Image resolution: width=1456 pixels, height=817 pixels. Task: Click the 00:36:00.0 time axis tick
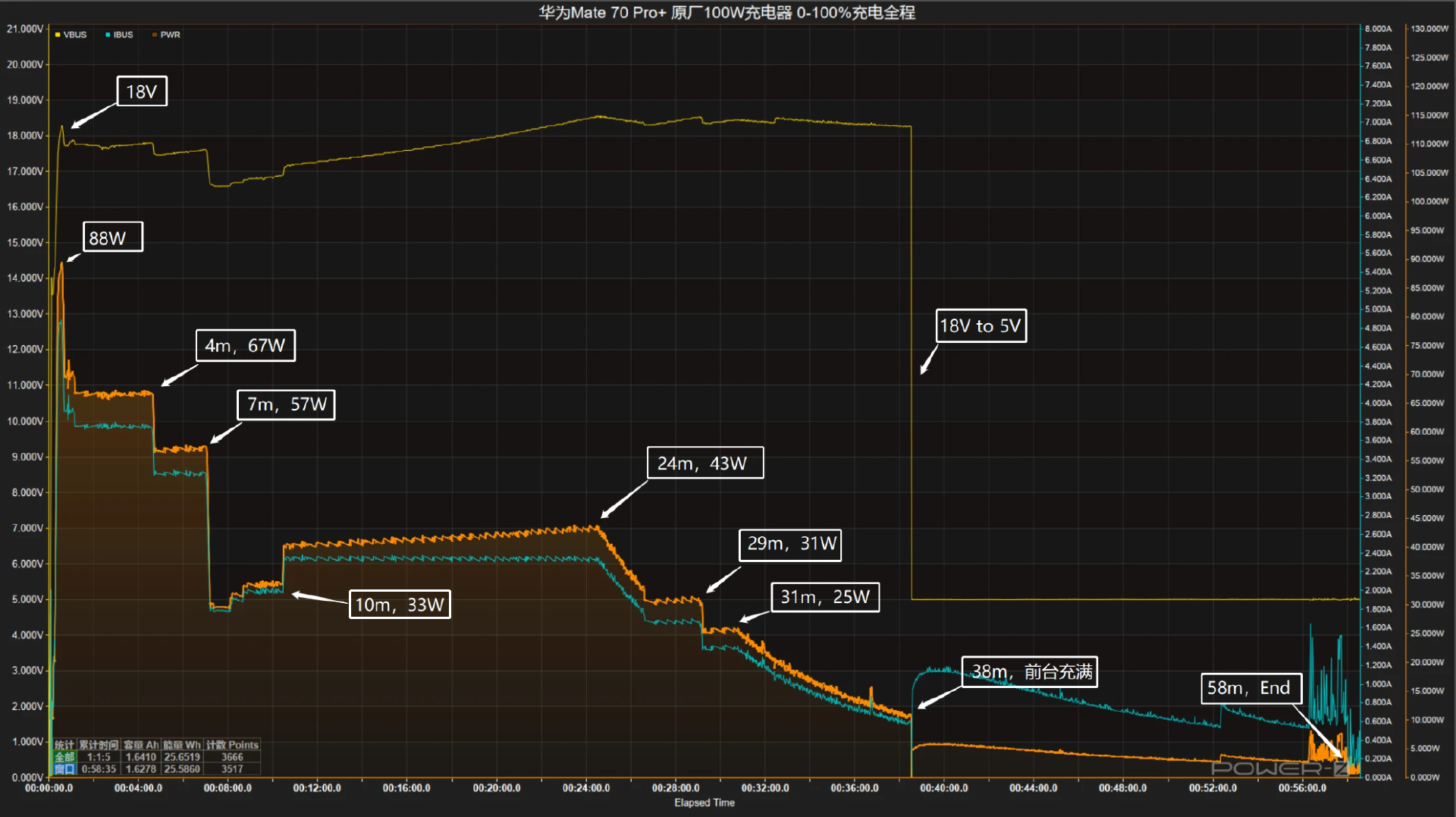tap(855, 788)
